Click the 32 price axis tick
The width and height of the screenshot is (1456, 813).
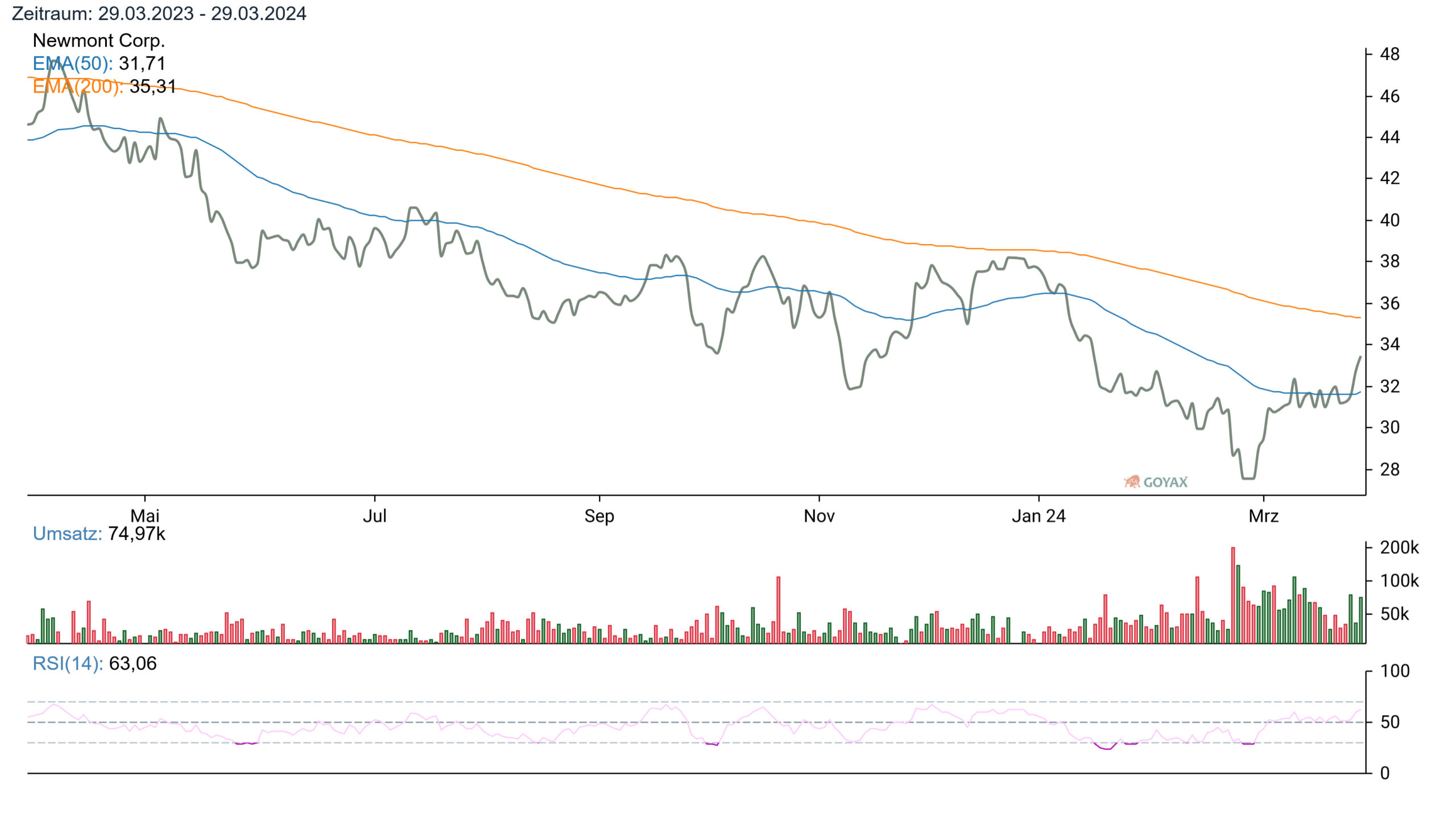tap(1390, 386)
